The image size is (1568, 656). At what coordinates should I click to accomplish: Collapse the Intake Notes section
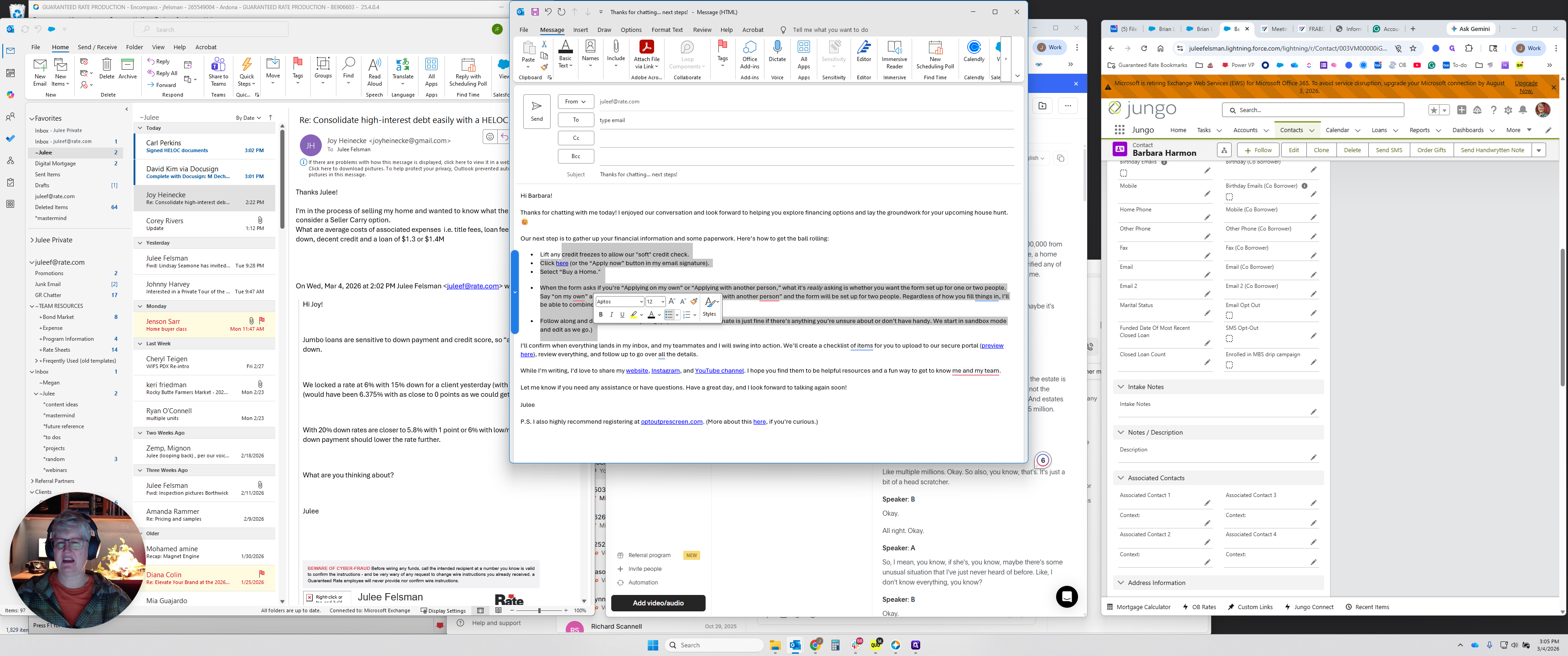[x=1120, y=387]
